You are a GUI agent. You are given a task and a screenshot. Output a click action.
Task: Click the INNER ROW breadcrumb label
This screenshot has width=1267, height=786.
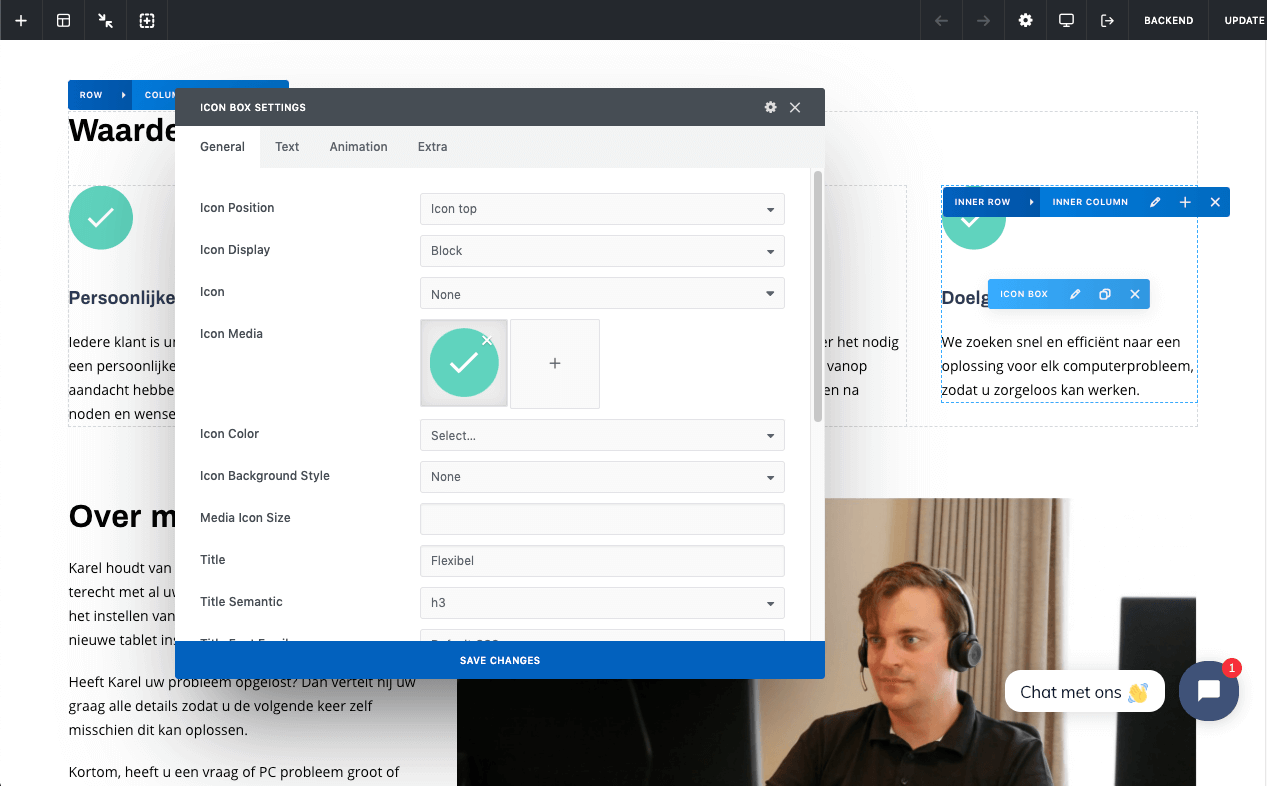[982, 202]
